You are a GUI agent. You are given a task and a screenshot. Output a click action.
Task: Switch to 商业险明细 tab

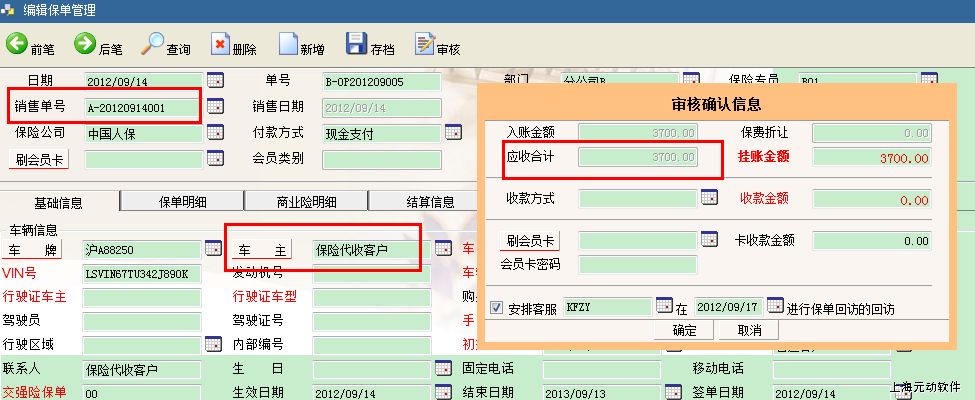pyautogui.click(x=306, y=202)
